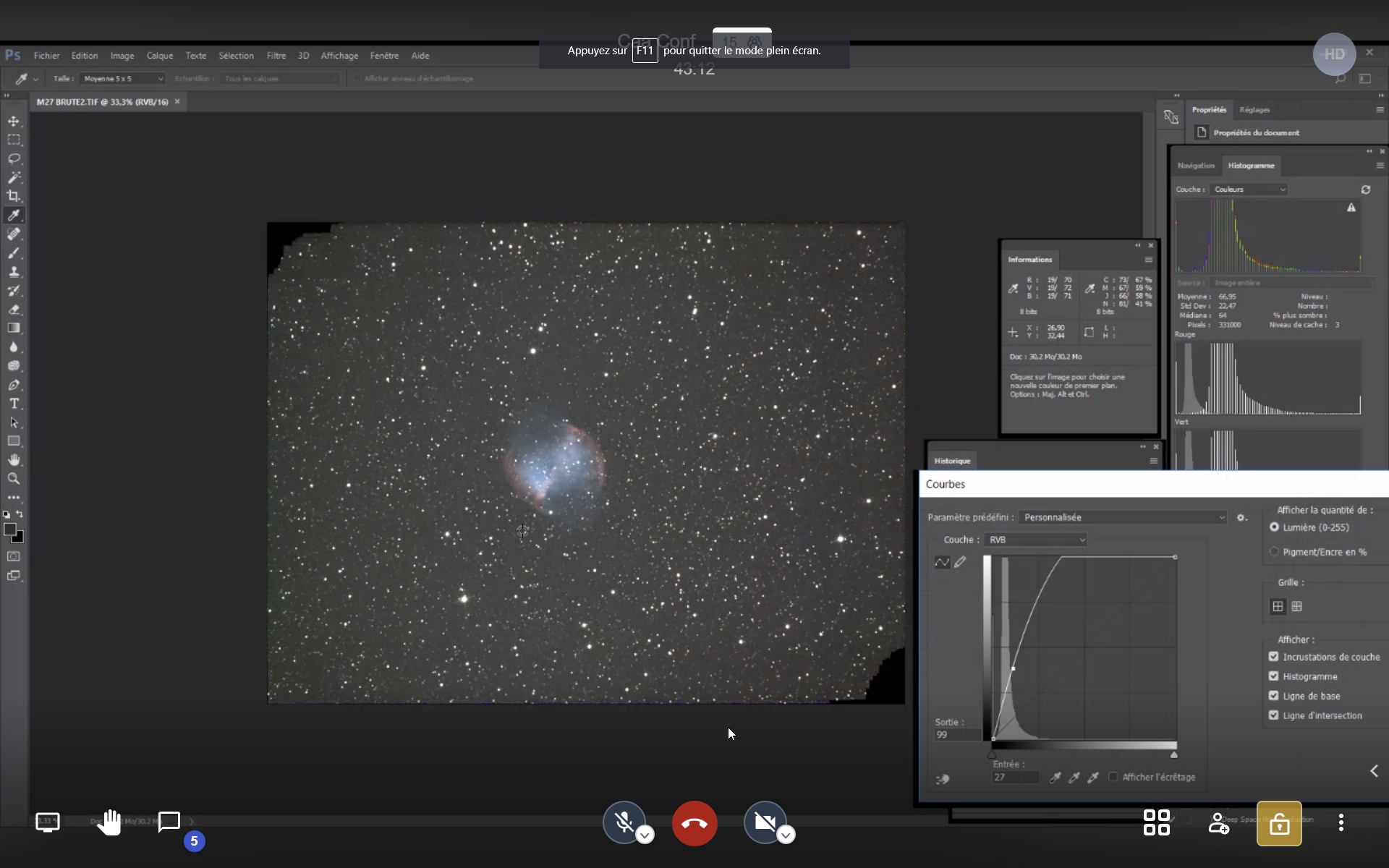Viewport: 1389px width, 868px height.
Task: Select the Eraser tool
Action: 14,309
